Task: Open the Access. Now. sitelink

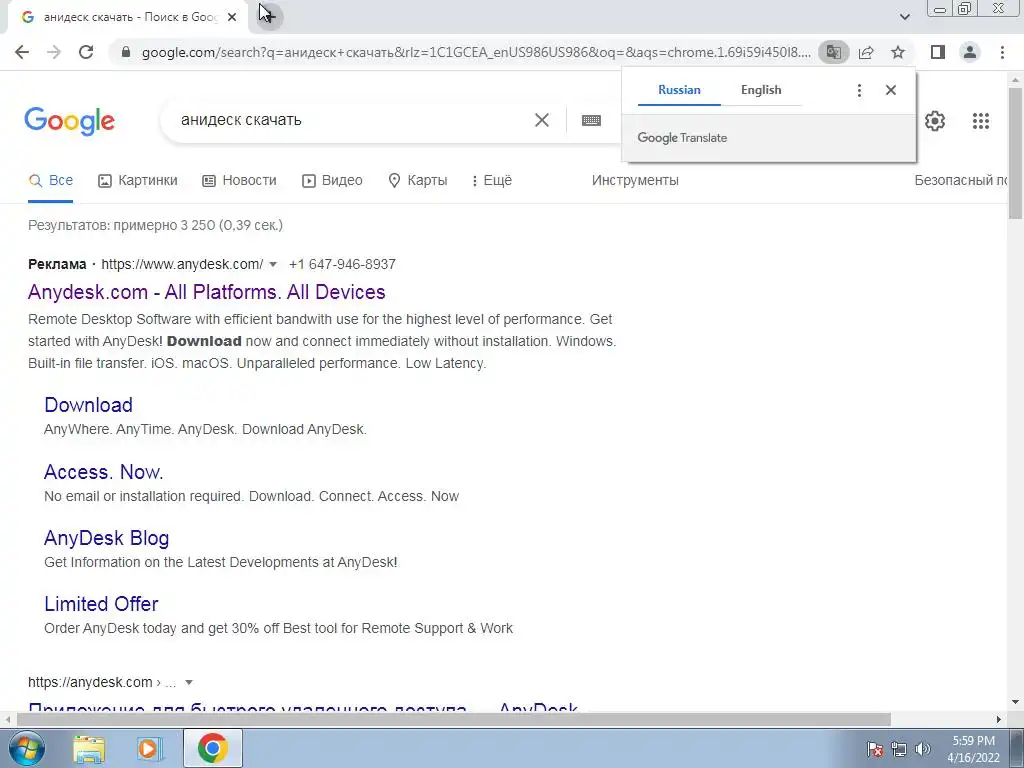Action: (103, 472)
